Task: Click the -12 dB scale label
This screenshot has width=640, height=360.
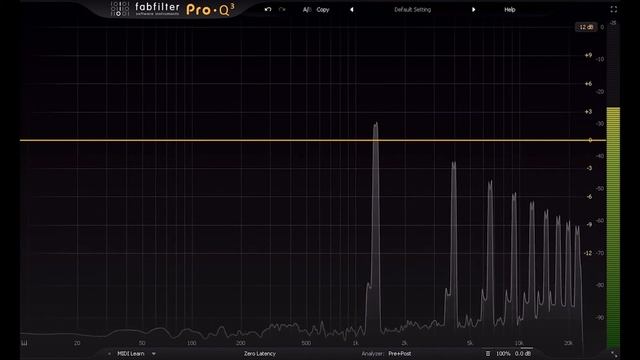Action: point(588,253)
